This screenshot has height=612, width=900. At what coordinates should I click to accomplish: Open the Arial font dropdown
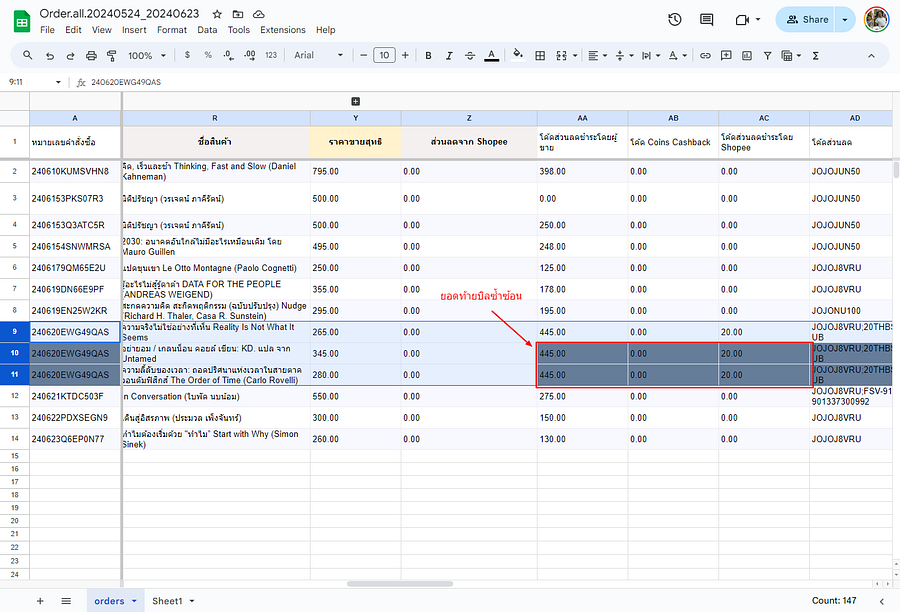click(318, 55)
